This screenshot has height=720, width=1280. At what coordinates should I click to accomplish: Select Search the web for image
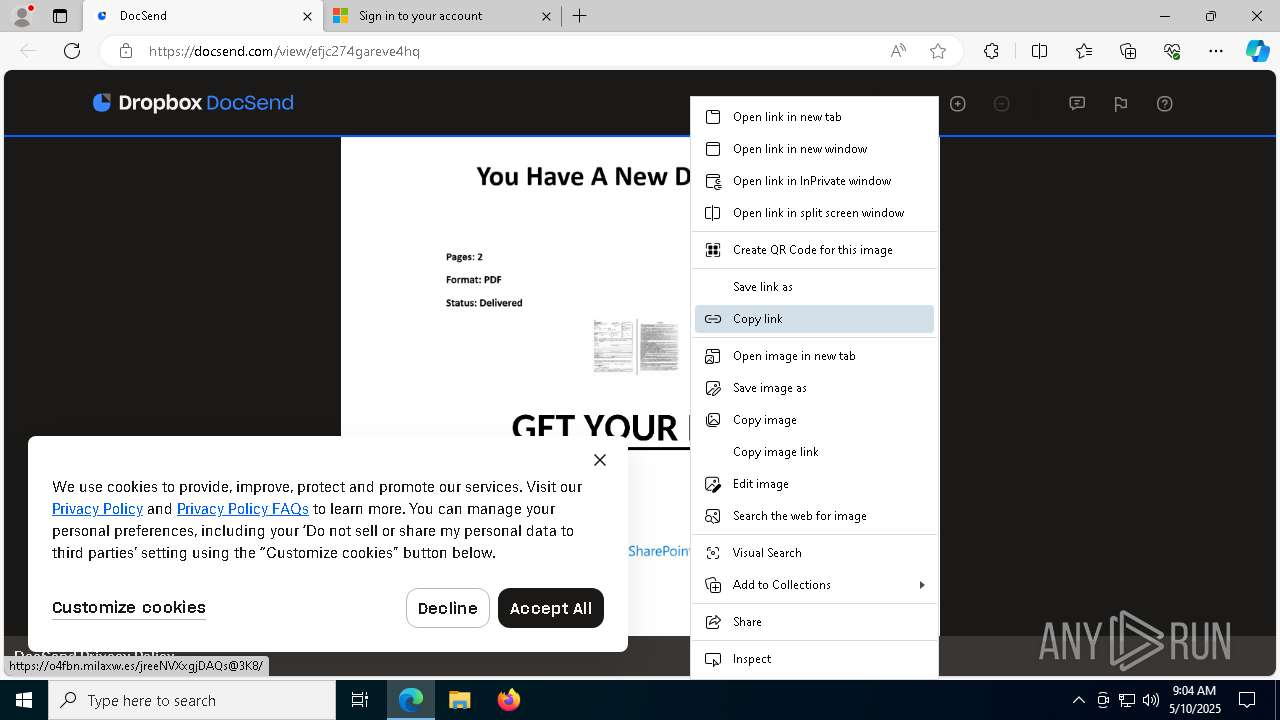tap(814, 516)
